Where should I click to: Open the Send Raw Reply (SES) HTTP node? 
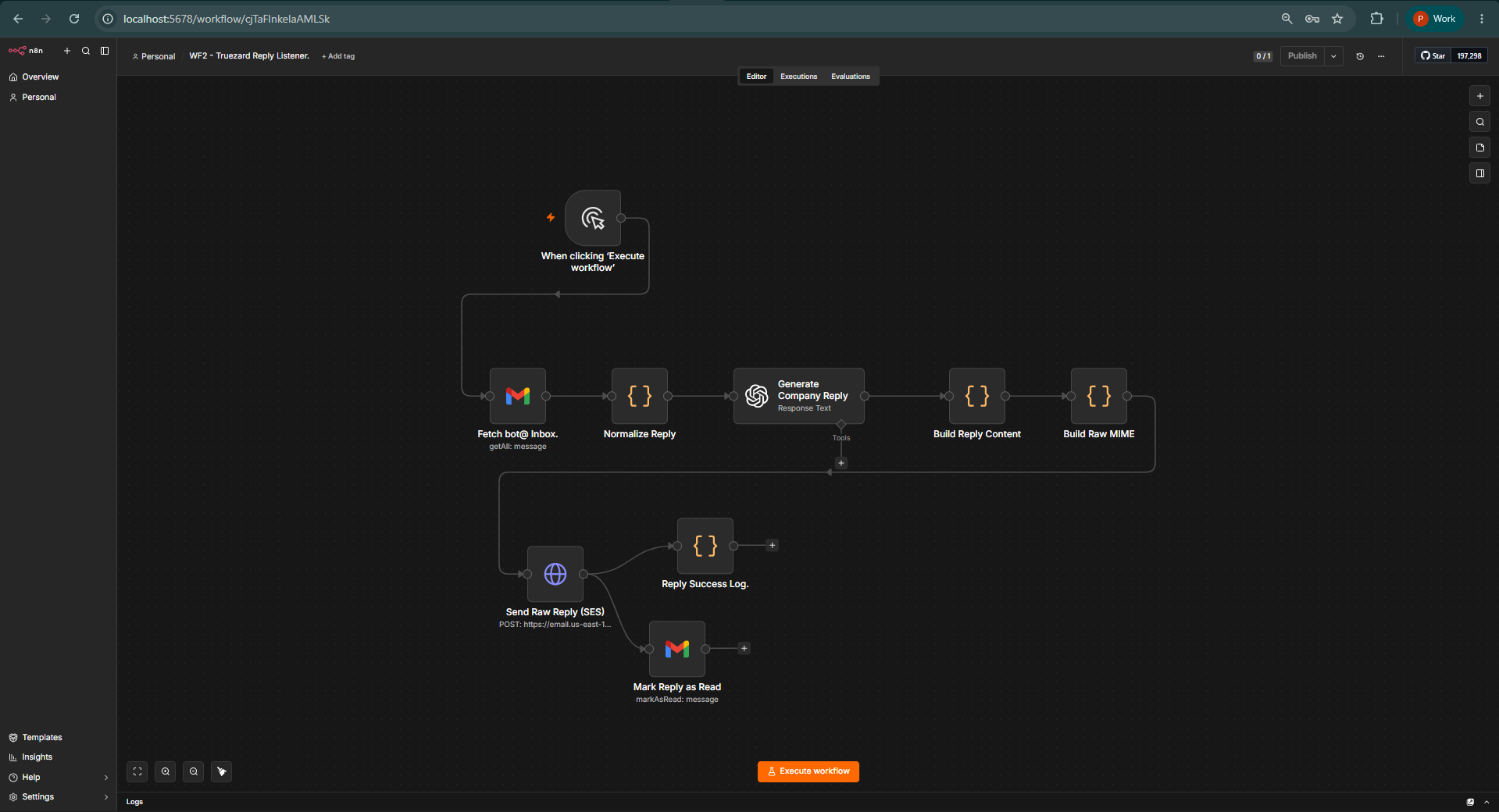click(555, 574)
